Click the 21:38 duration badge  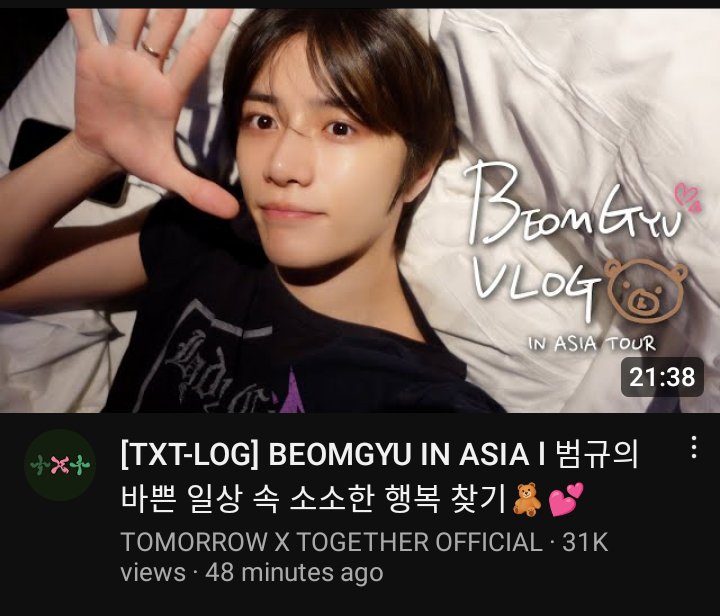pos(662,377)
